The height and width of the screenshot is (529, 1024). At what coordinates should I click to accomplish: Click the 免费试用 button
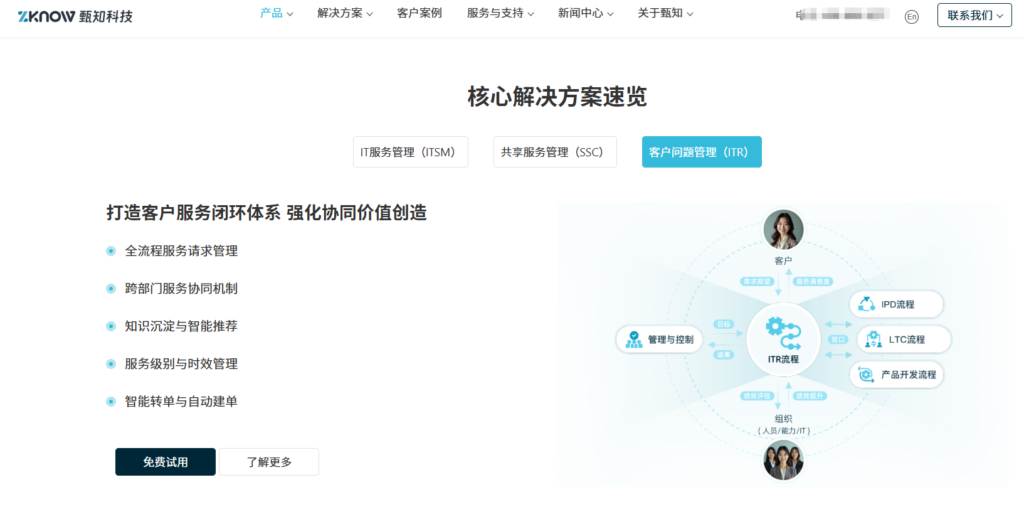point(165,462)
